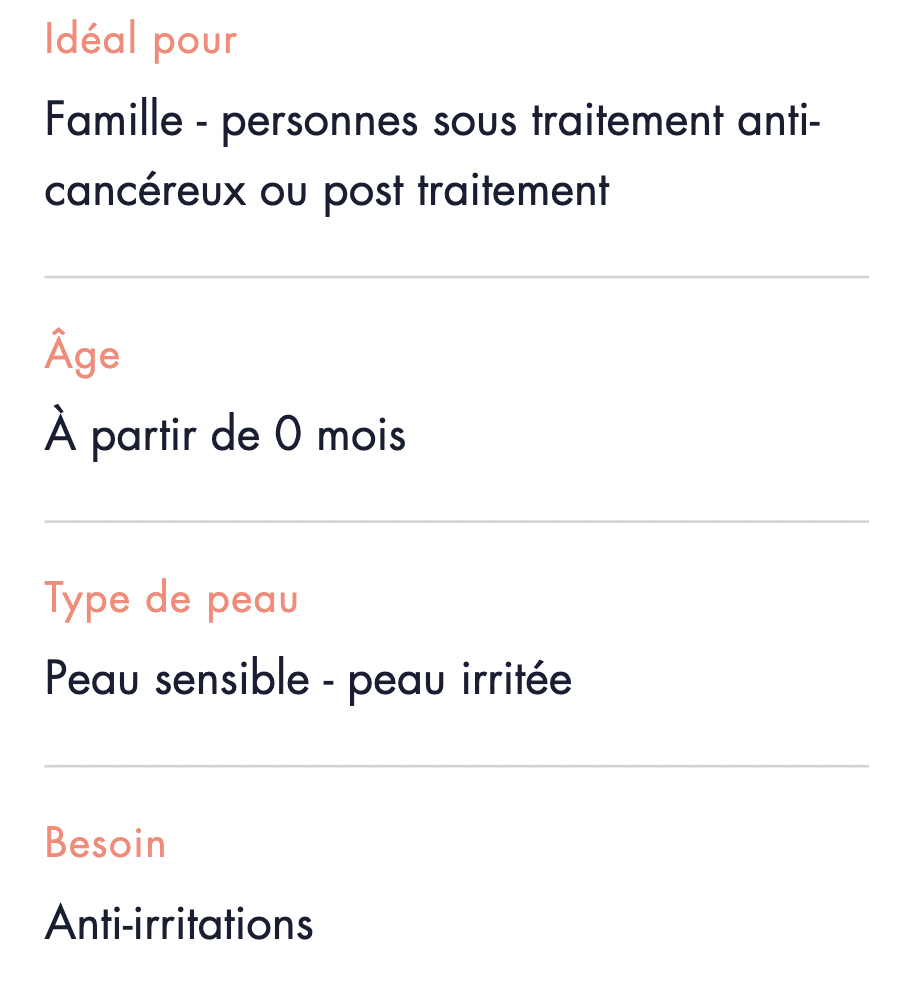Click the "peau irritée" value
910x992 pixels.
pyautogui.click(x=460, y=680)
